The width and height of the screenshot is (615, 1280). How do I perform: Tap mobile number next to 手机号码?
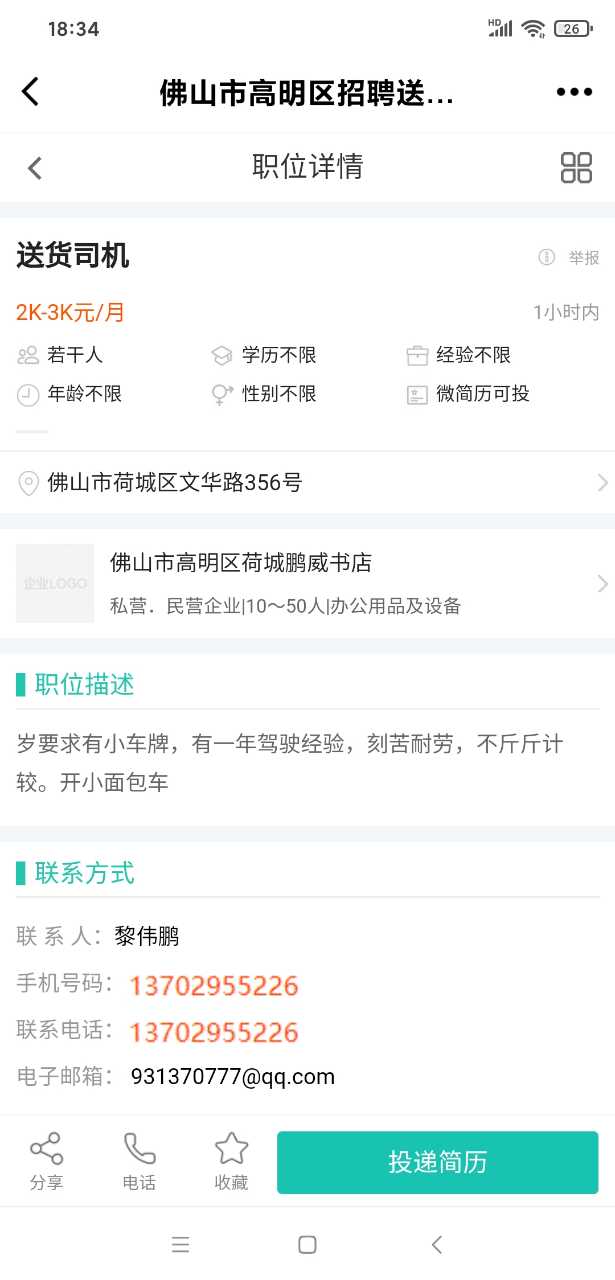click(214, 986)
